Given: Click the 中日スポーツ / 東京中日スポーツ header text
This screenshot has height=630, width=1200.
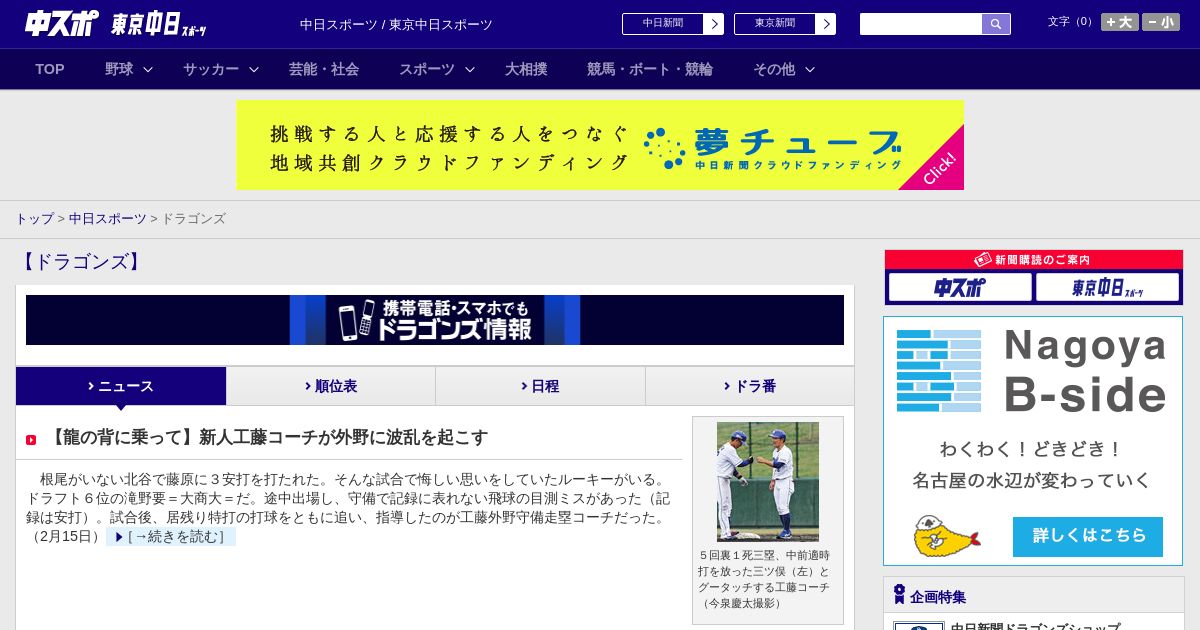Looking at the screenshot, I should coord(396,24).
